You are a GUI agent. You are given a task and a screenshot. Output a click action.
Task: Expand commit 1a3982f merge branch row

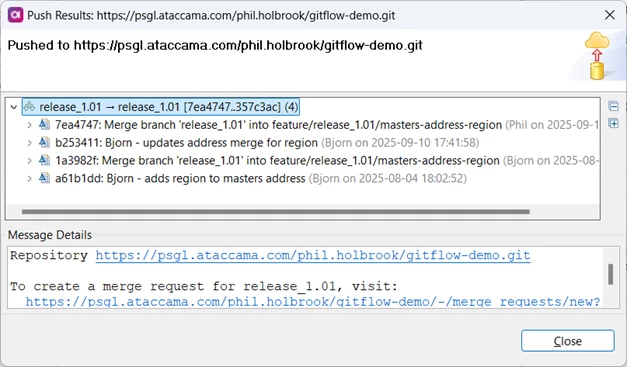29,160
